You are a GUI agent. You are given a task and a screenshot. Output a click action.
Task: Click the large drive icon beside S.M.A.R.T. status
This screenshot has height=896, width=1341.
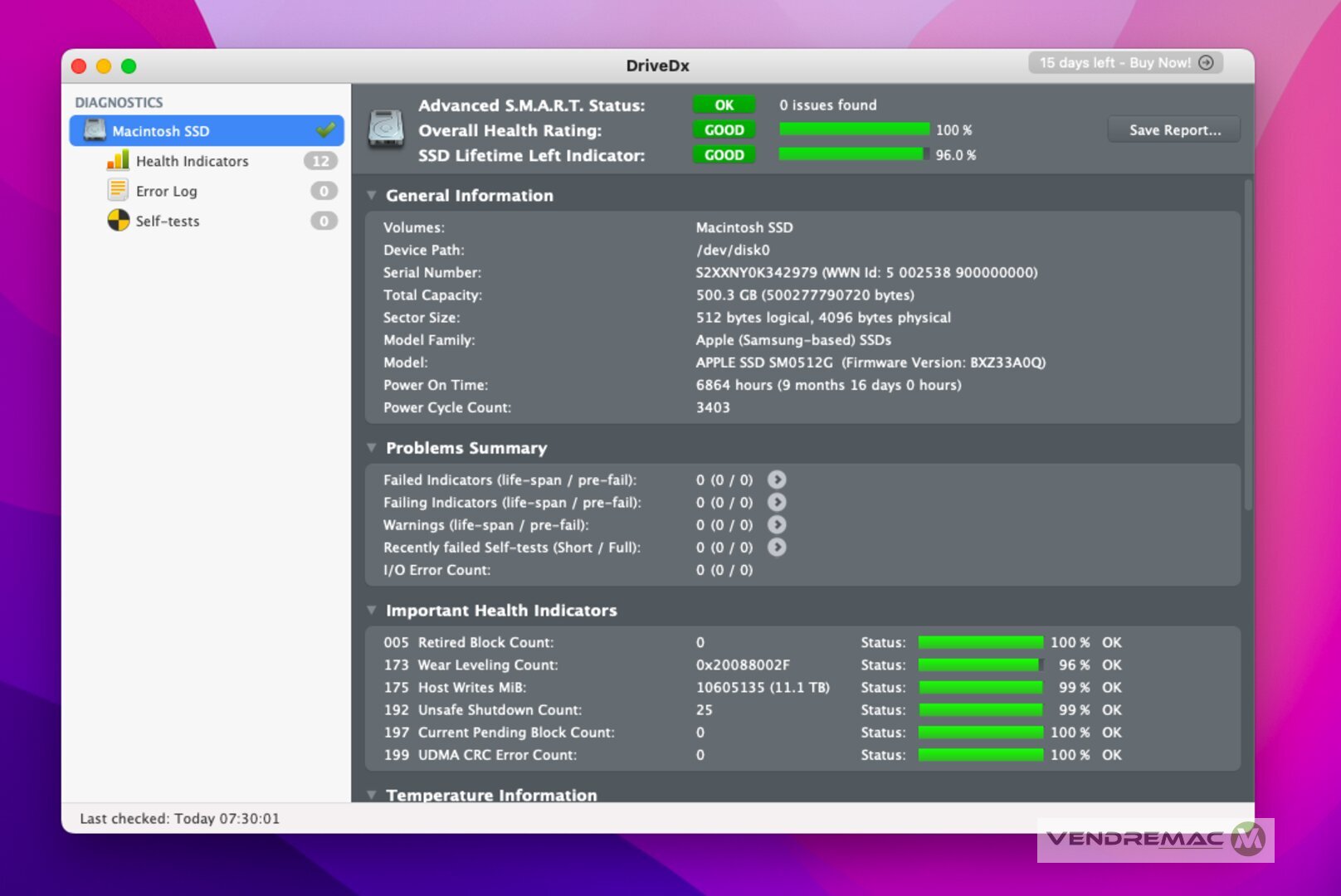click(x=386, y=129)
